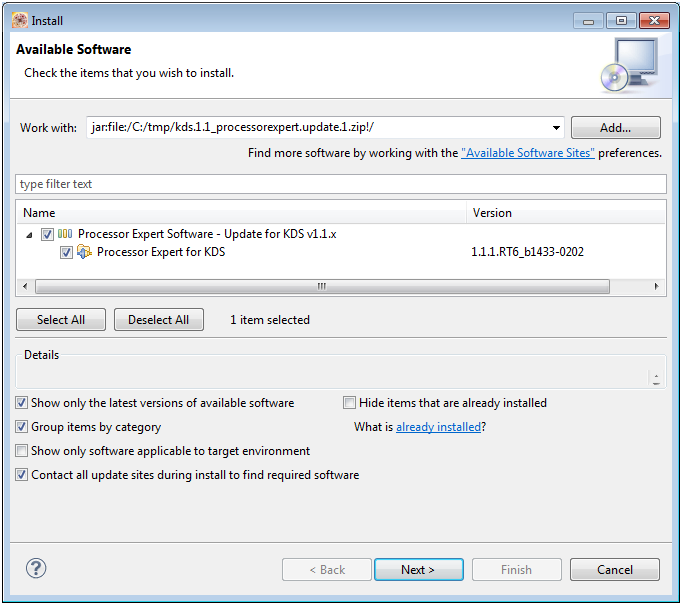Click the category icon beside Processor Expert Software
The height and width of the screenshot is (605, 682).
[65, 234]
